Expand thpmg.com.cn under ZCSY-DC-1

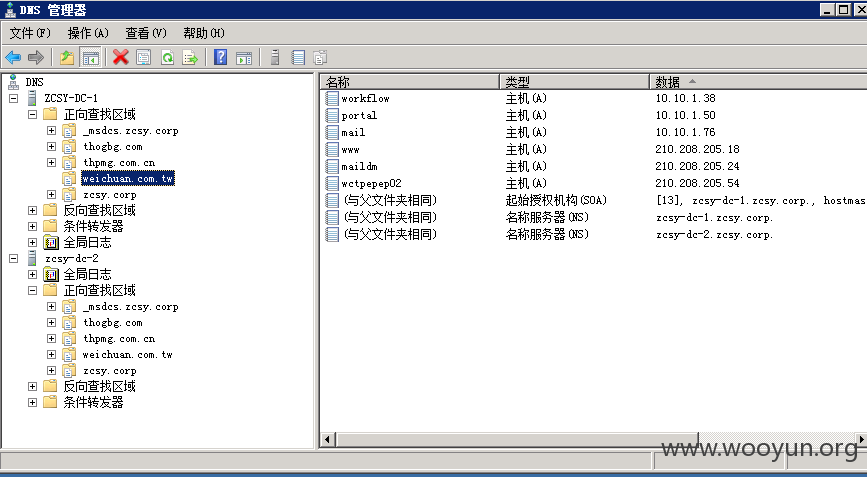tap(51, 163)
